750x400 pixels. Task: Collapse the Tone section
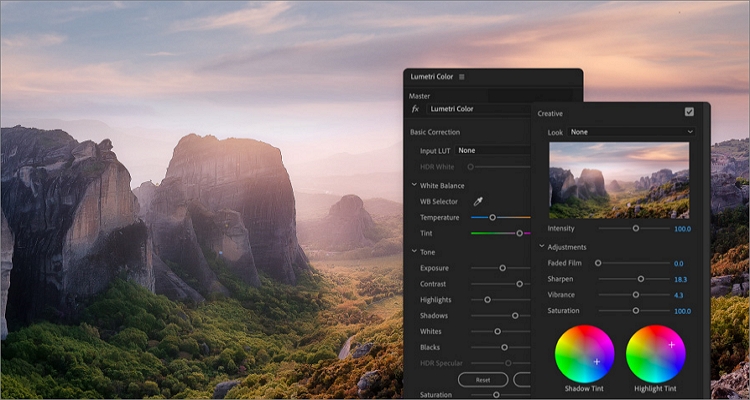pos(414,252)
